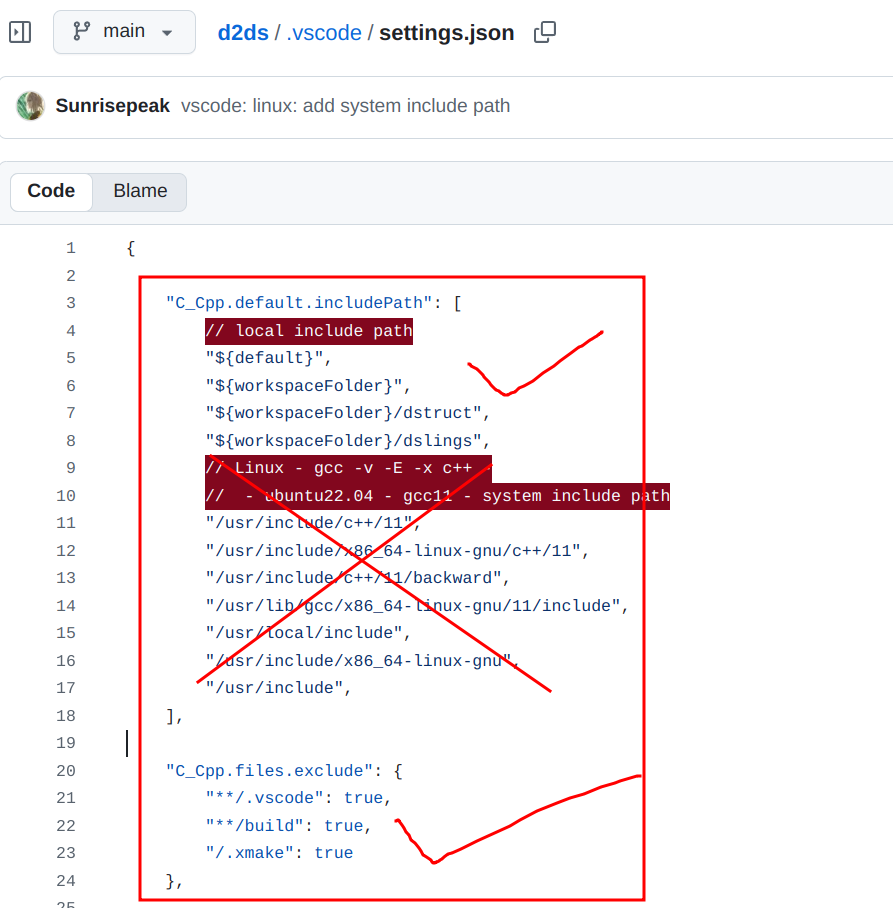Toggle the file tree side panel icon
893x908 pixels.
click(x=20, y=32)
